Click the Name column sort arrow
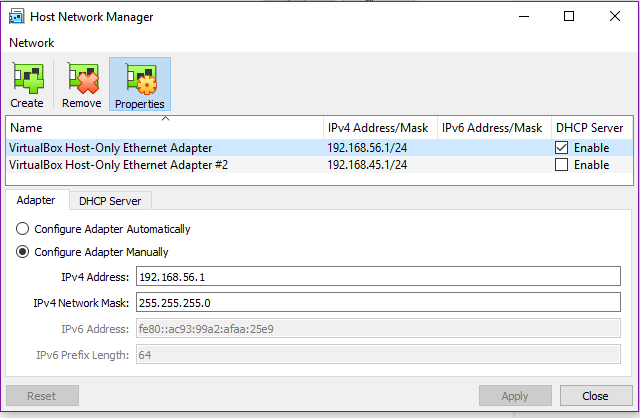 pos(165,119)
